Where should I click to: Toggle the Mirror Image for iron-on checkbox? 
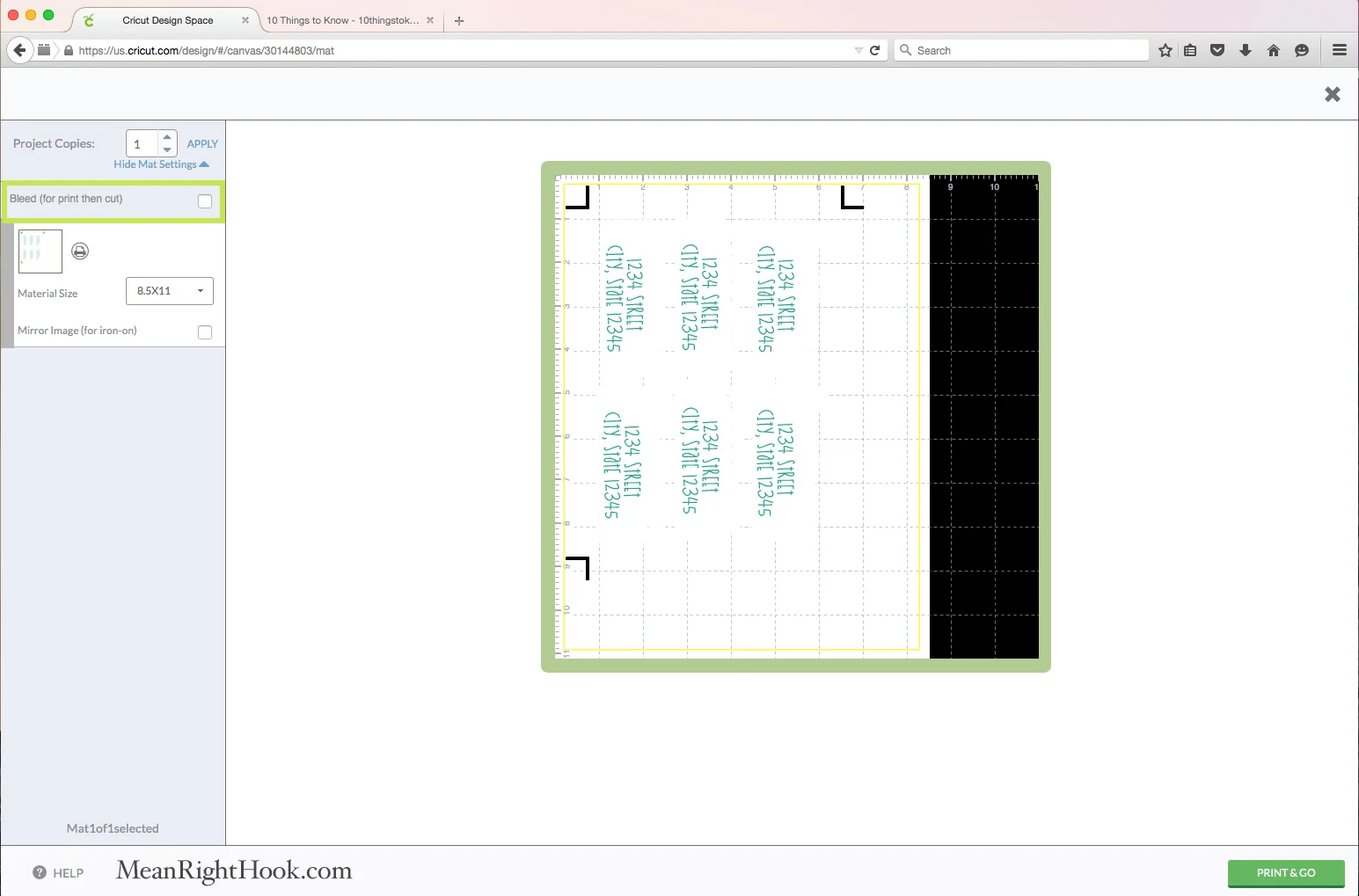pyautogui.click(x=205, y=332)
